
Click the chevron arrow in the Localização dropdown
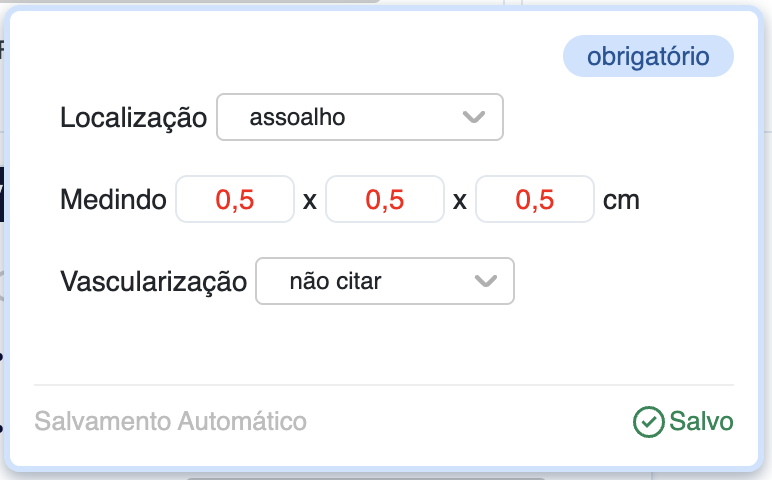[474, 118]
